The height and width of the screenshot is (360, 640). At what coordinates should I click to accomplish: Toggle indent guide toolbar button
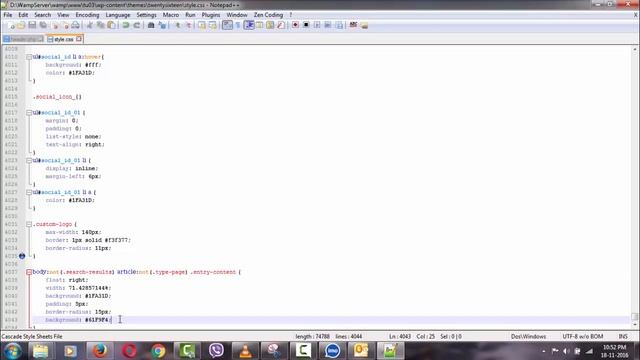tap(249, 25)
